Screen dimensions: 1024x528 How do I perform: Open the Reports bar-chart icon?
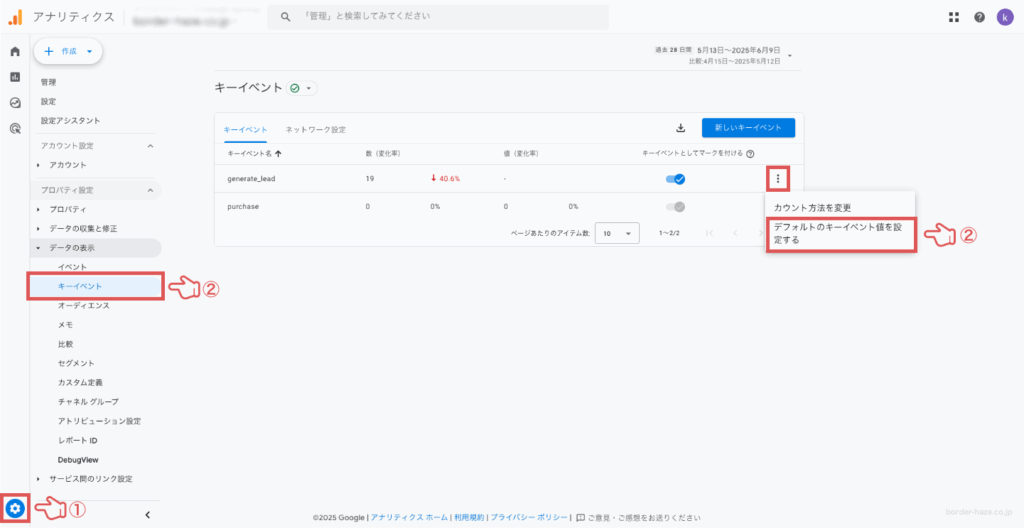coord(15,77)
